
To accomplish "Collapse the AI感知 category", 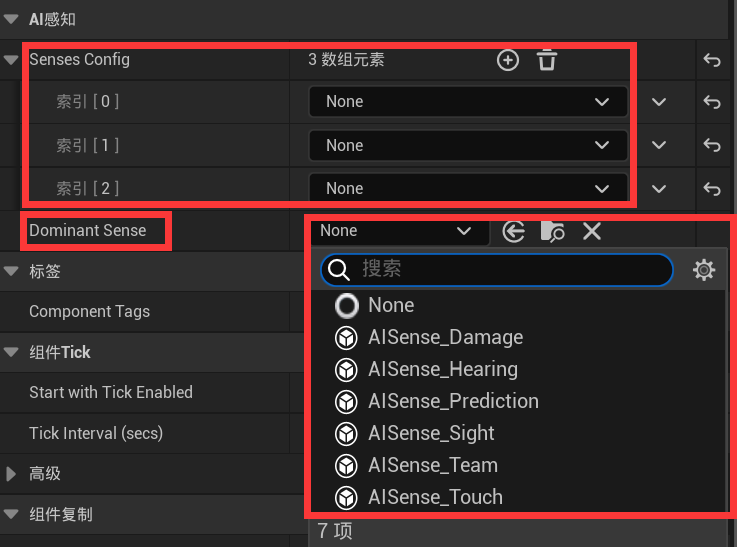I will pos(11,19).
